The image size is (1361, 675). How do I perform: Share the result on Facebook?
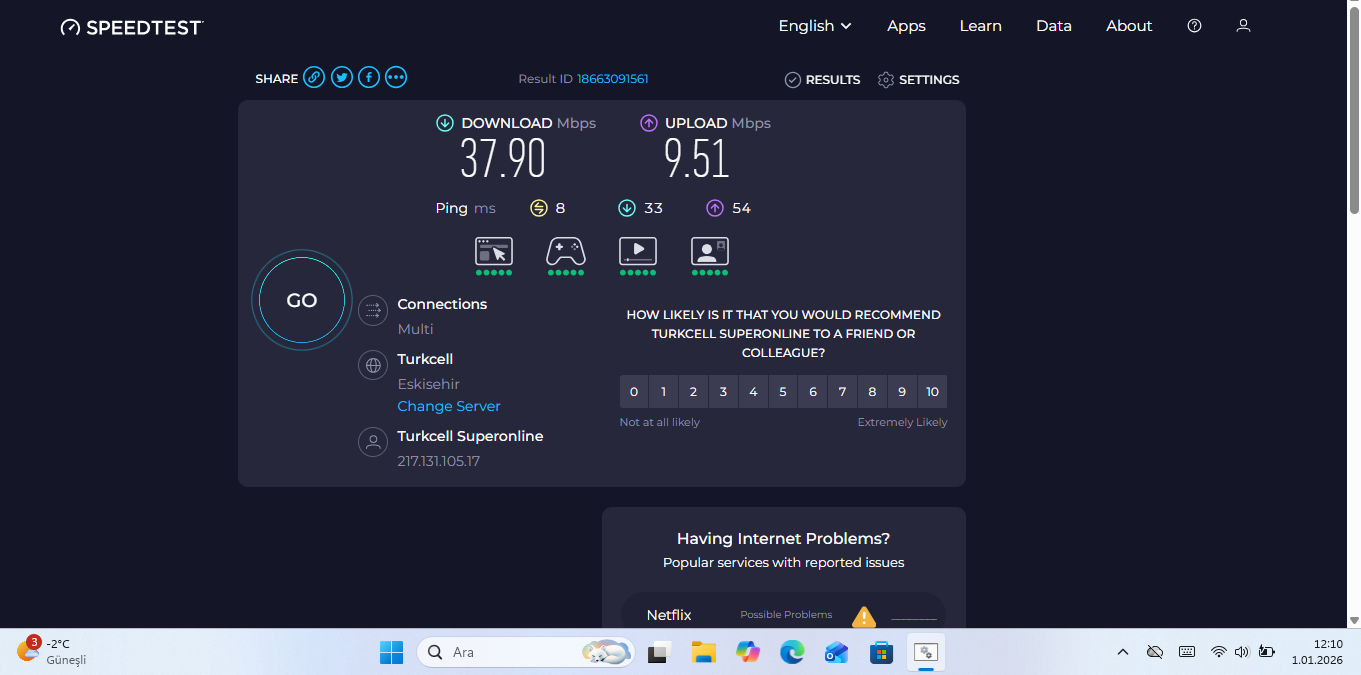click(x=369, y=77)
